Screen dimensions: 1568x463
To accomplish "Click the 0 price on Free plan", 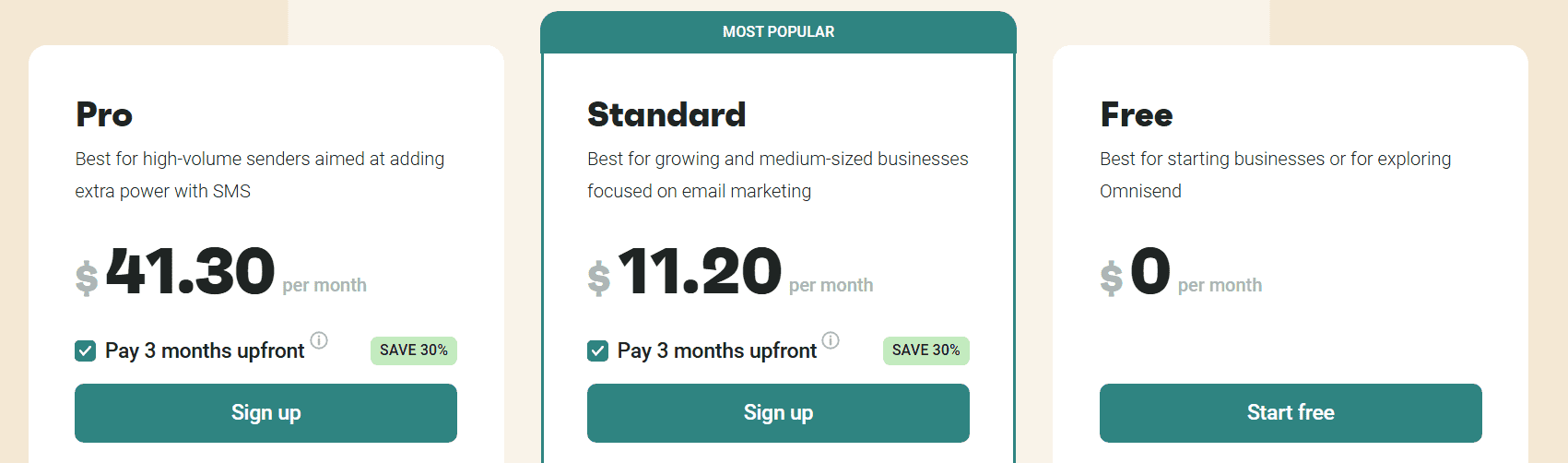I will point(1150,272).
